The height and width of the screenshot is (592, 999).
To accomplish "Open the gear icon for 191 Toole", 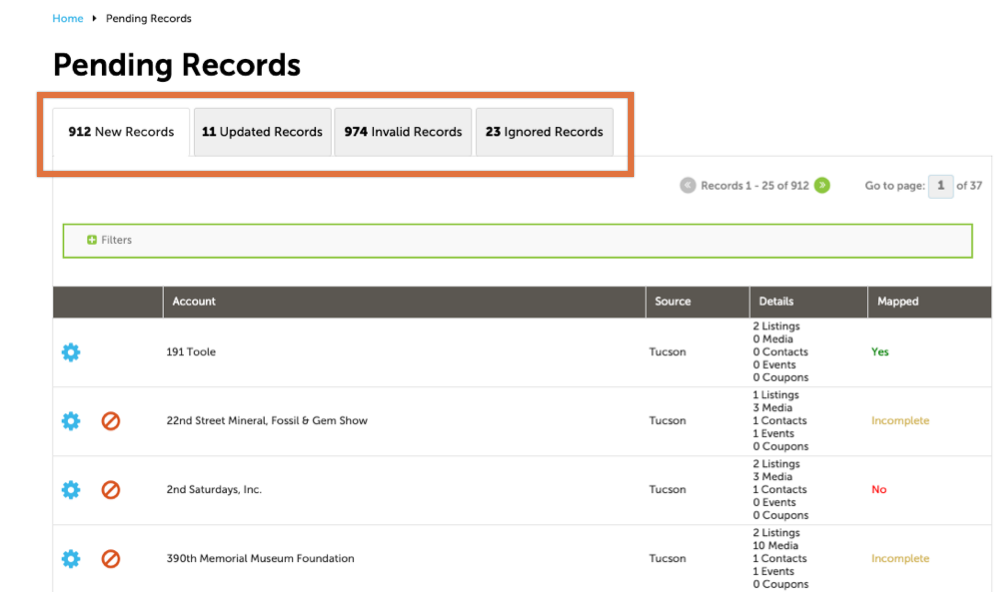I will coord(71,352).
